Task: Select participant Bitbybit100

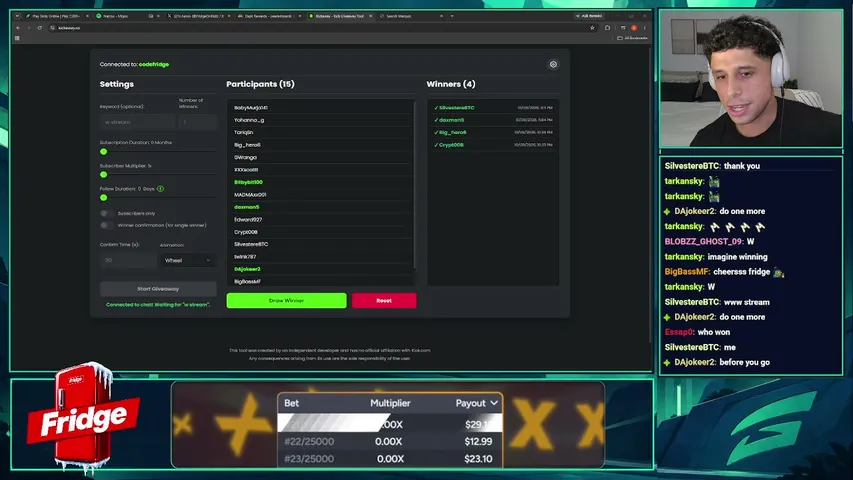Action: tap(319, 182)
